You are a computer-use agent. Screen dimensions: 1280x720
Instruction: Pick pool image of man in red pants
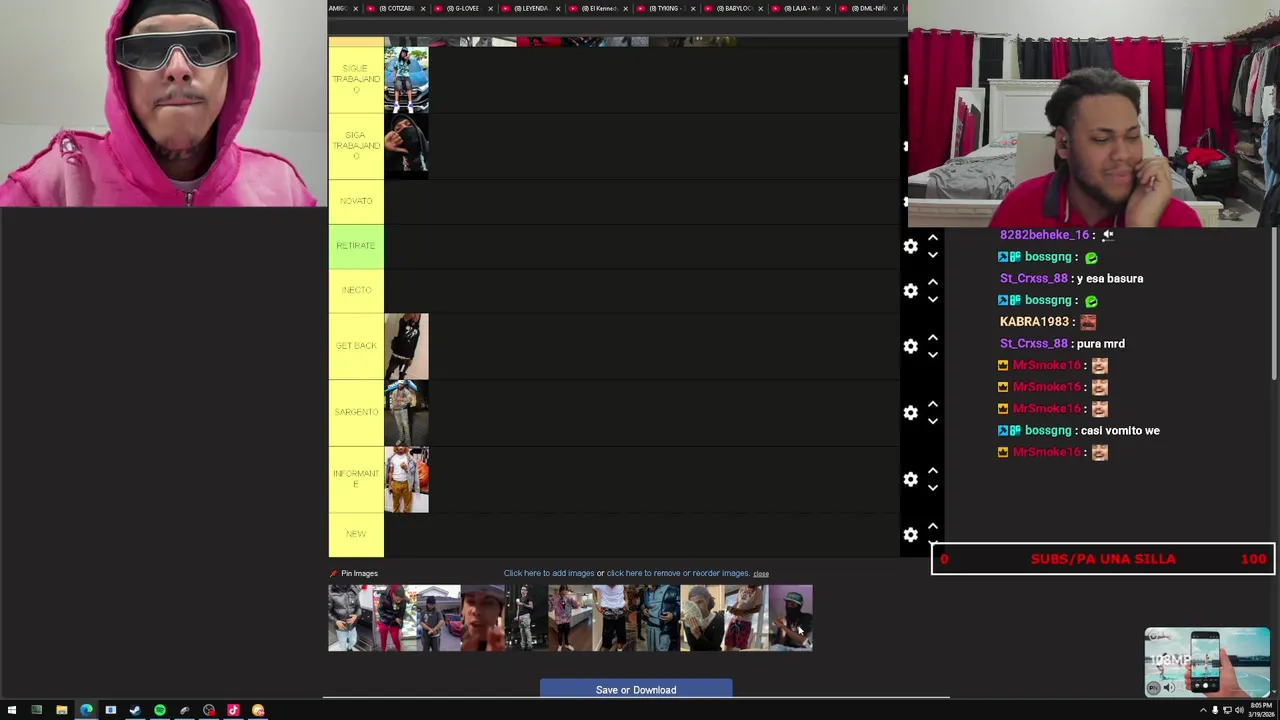tap(394, 618)
